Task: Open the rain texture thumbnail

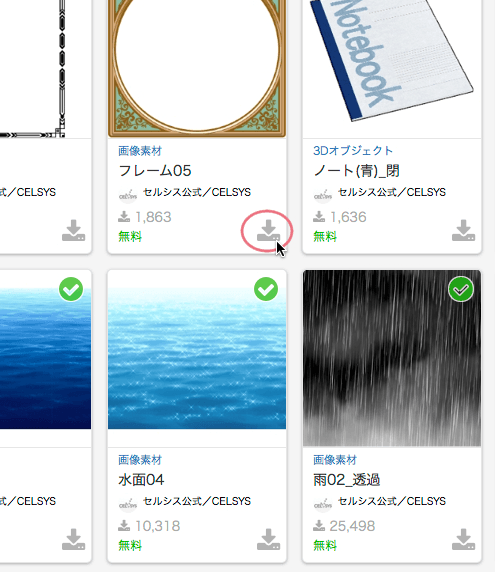Action: 392,358
